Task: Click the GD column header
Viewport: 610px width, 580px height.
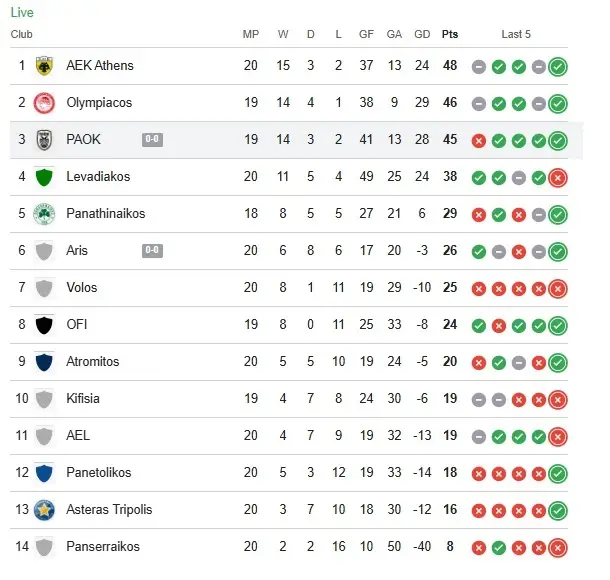Action: tap(422, 34)
